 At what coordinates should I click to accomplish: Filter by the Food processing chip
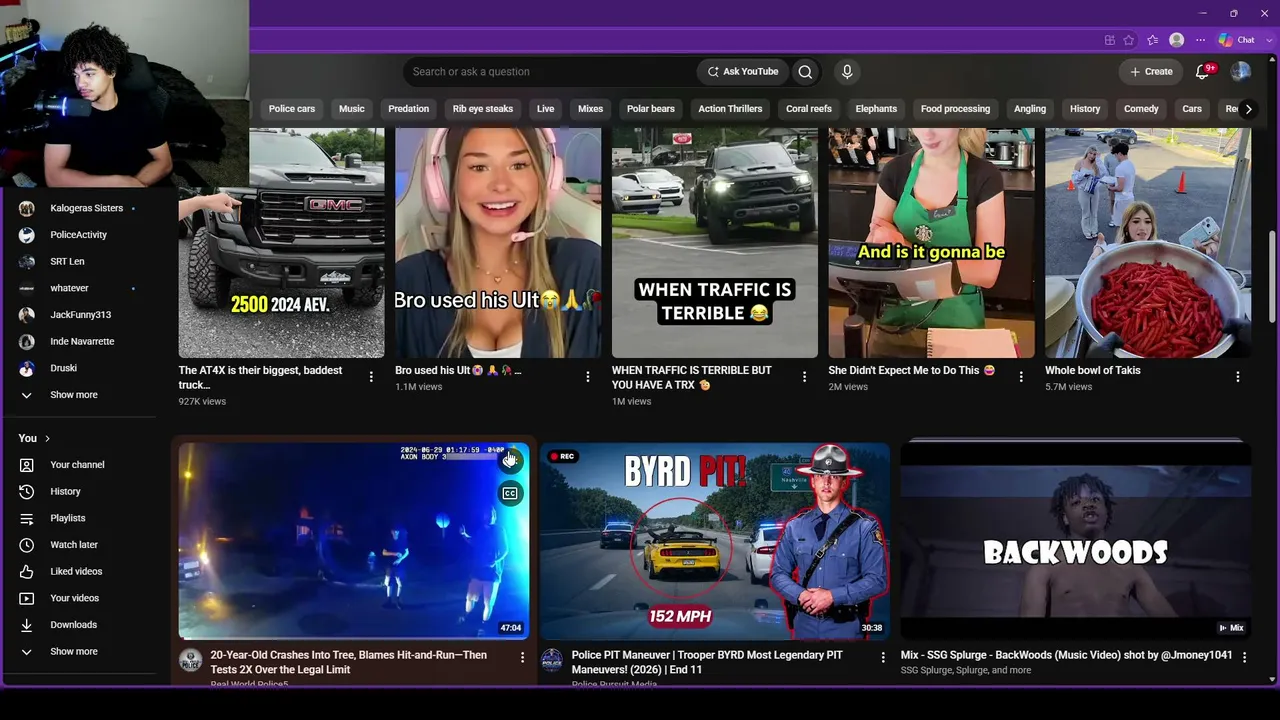coord(955,109)
